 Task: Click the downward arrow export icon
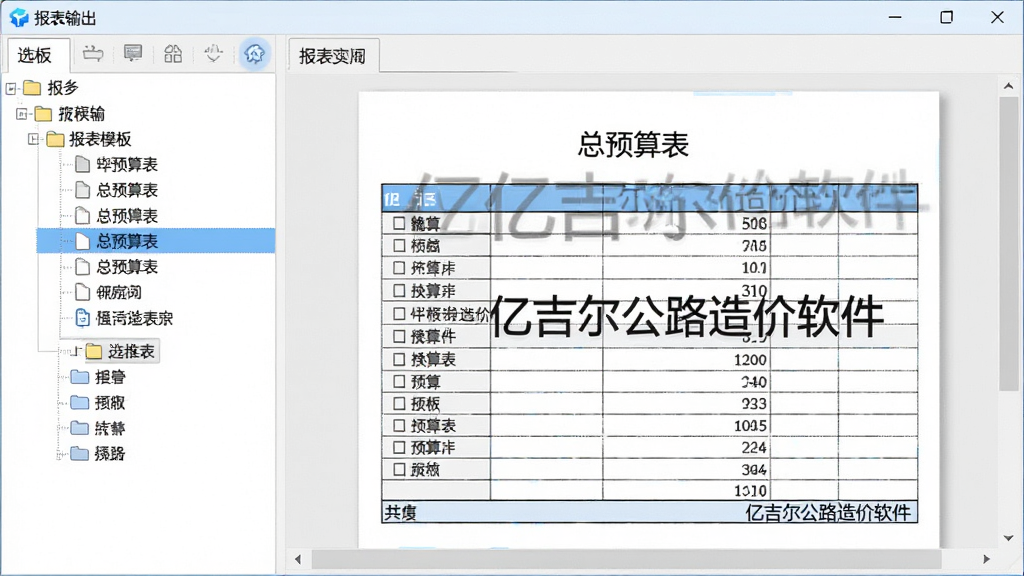[214, 54]
